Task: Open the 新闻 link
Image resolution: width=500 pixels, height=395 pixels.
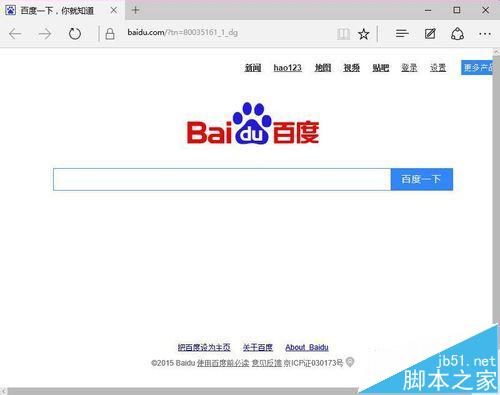Action: (253, 68)
